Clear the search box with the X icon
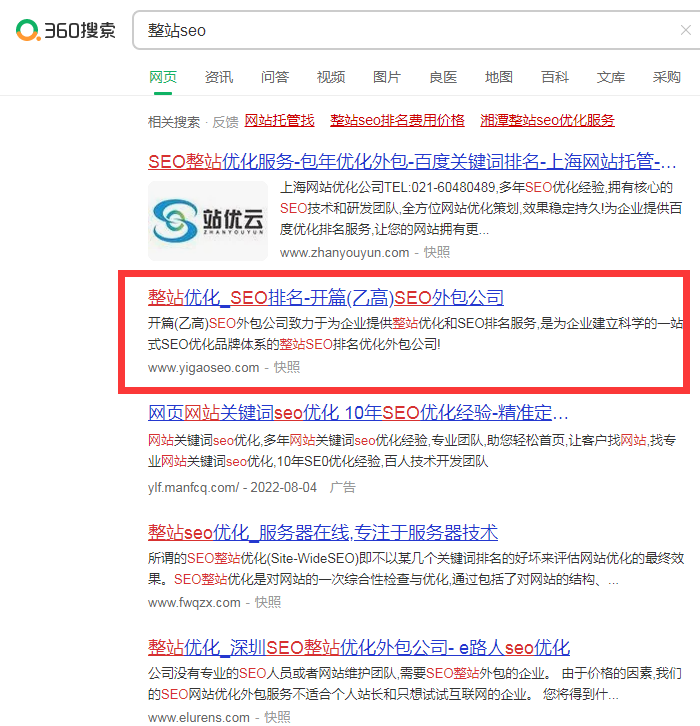700x726 pixels. (x=686, y=30)
